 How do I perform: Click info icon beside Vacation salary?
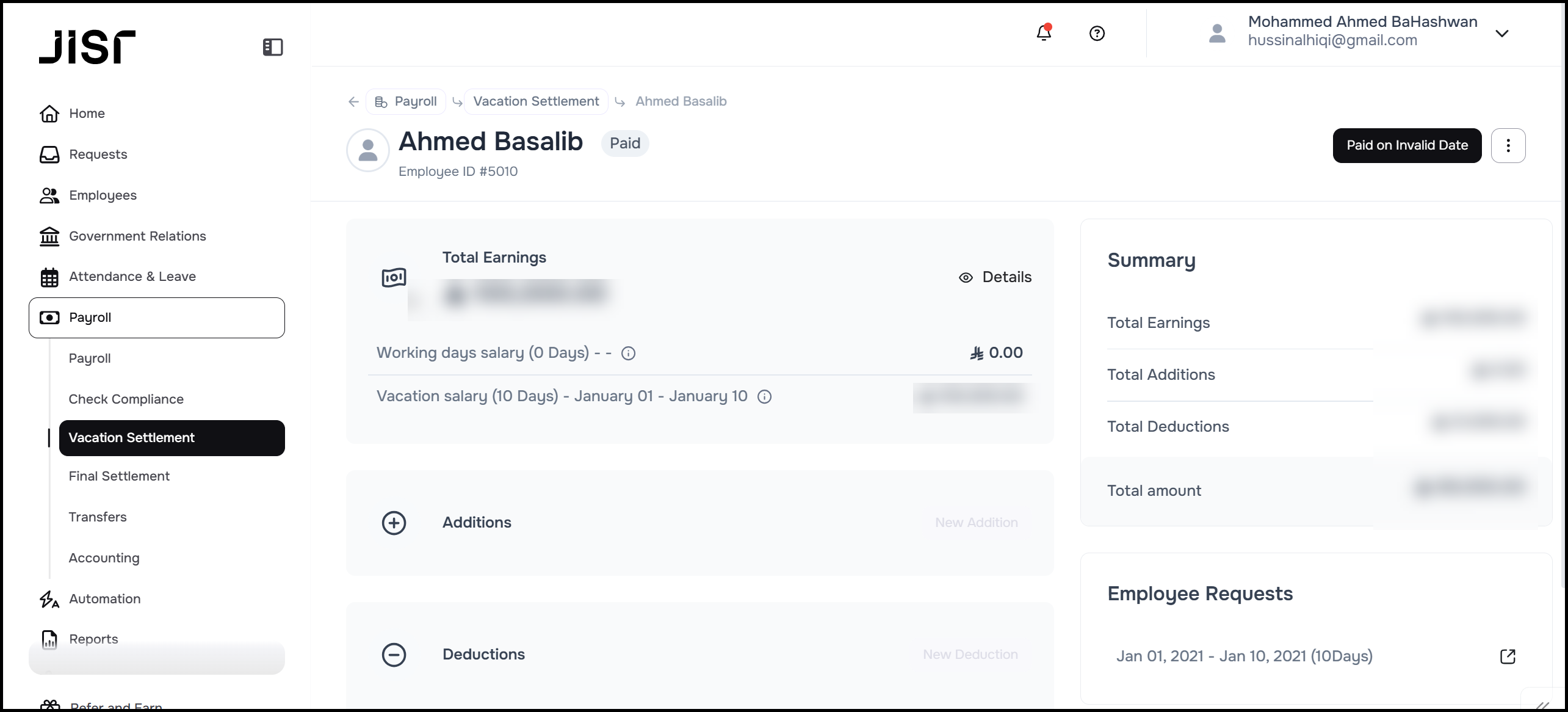click(x=764, y=397)
